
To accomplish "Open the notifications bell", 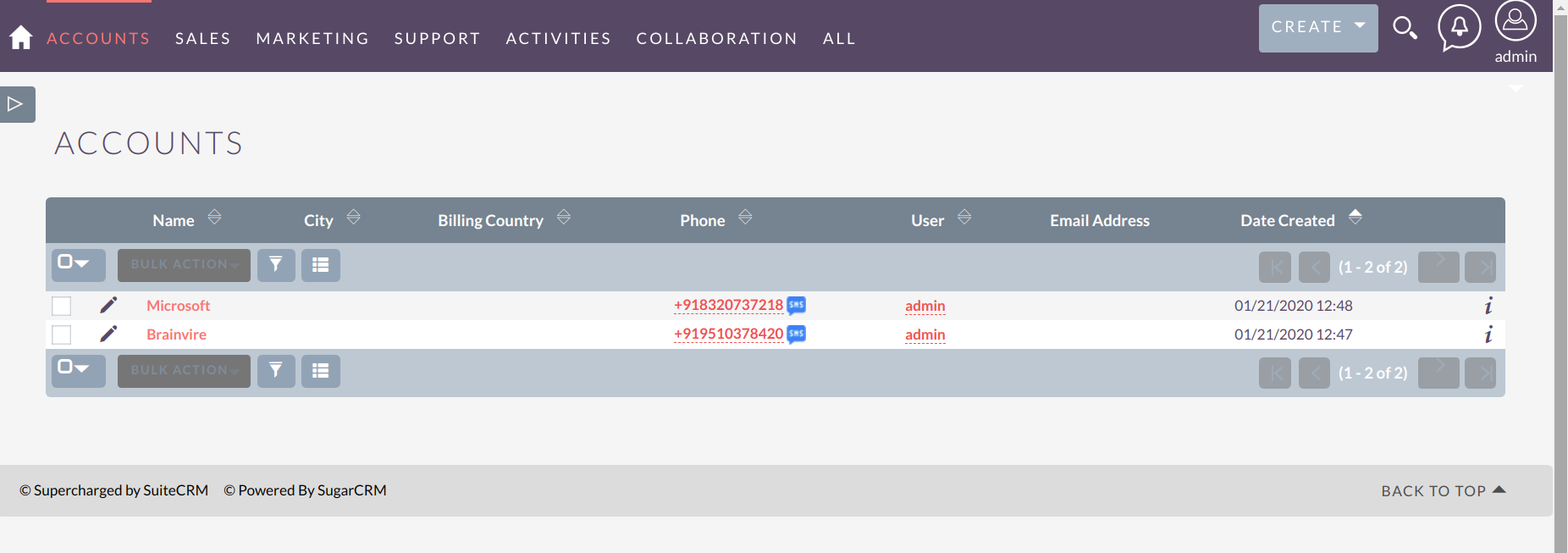I will pyautogui.click(x=1459, y=27).
